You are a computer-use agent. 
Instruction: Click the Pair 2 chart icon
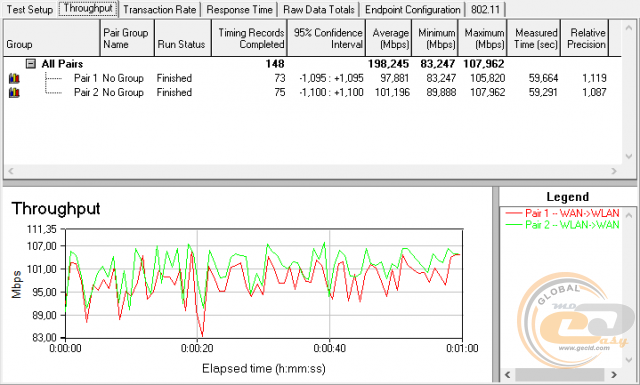(14, 93)
